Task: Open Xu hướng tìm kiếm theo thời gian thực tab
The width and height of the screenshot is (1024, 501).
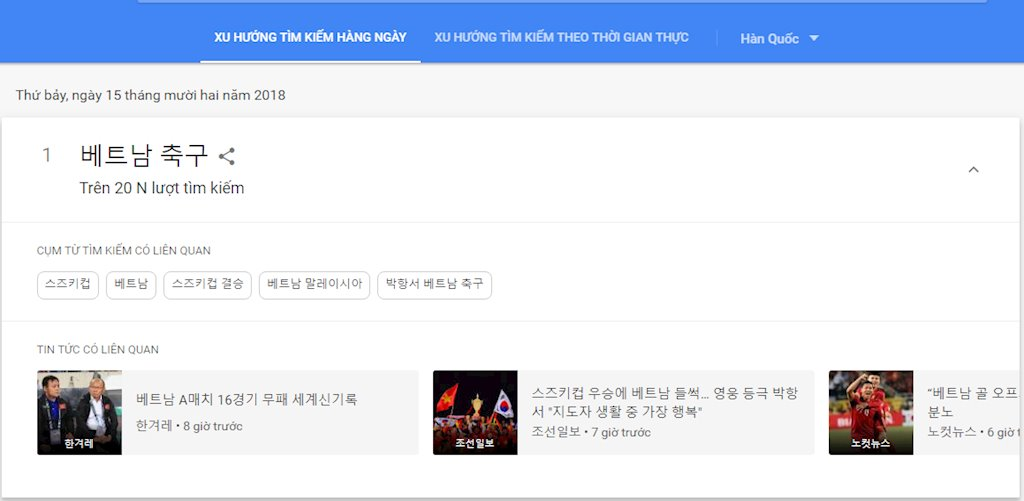Action: click(561, 37)
